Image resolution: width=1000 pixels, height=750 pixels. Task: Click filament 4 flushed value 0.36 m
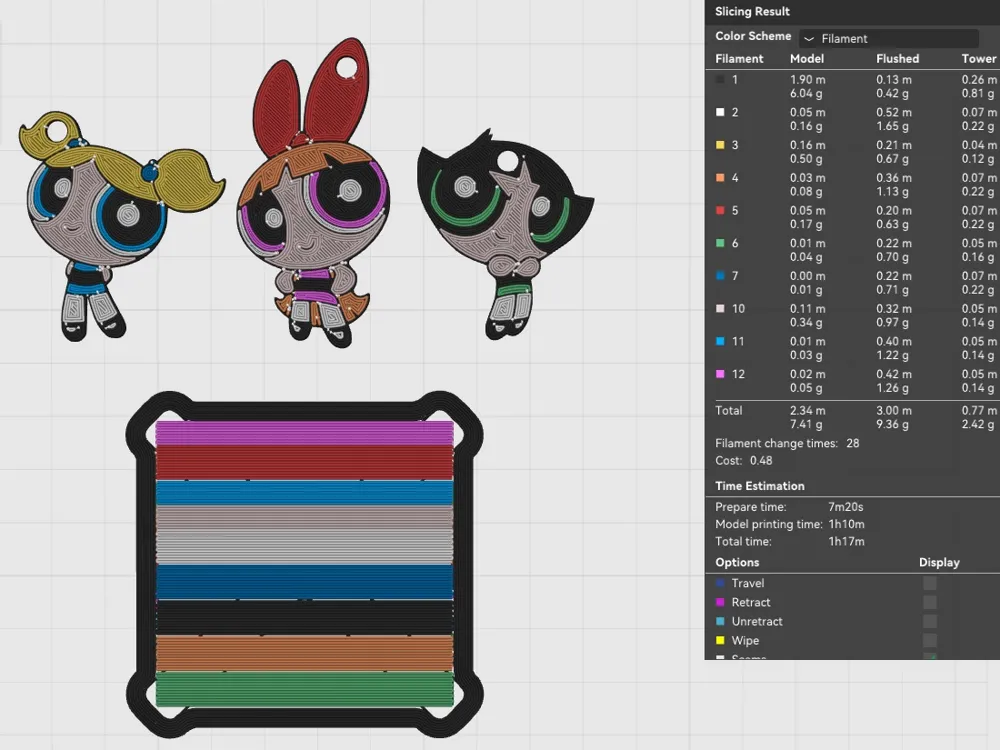pos(893,178)
